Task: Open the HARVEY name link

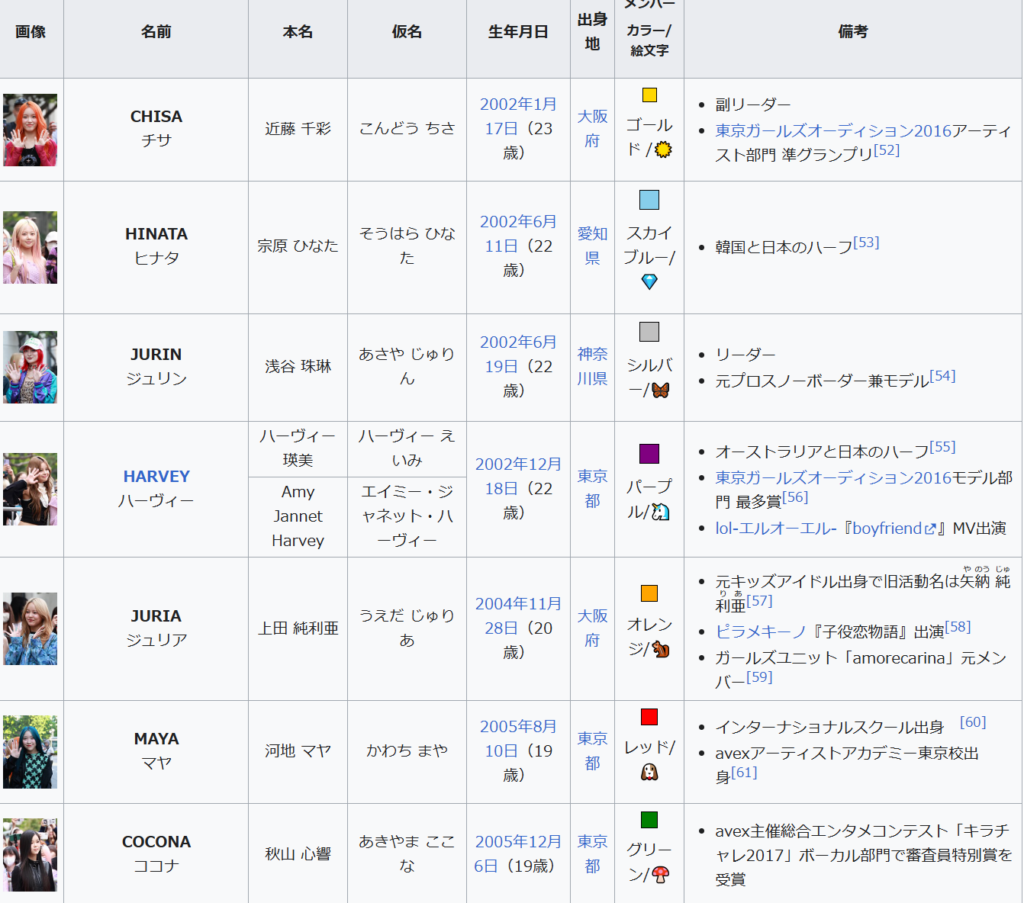Action: [x=156, y=476]
